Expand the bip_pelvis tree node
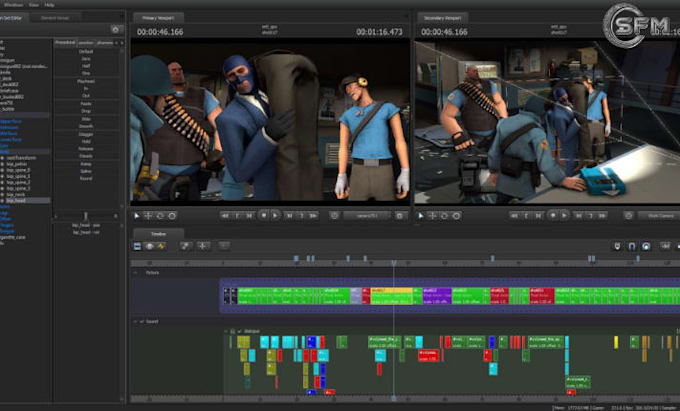The width and height of the screenshot is (680, 411). coord(3,164)
